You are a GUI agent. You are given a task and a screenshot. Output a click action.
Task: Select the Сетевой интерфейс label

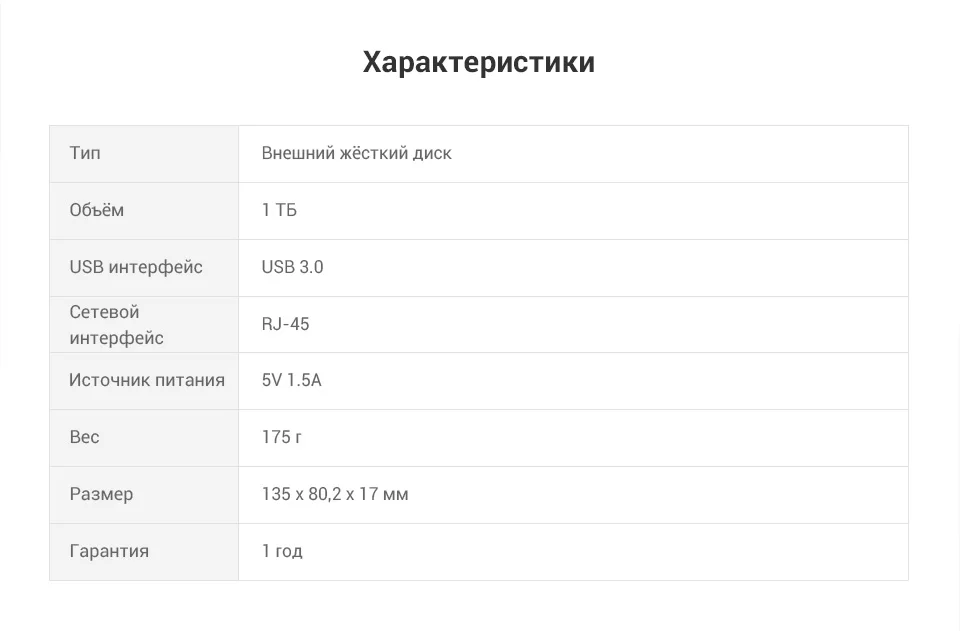pyautogui.click(x=116, y=324)
